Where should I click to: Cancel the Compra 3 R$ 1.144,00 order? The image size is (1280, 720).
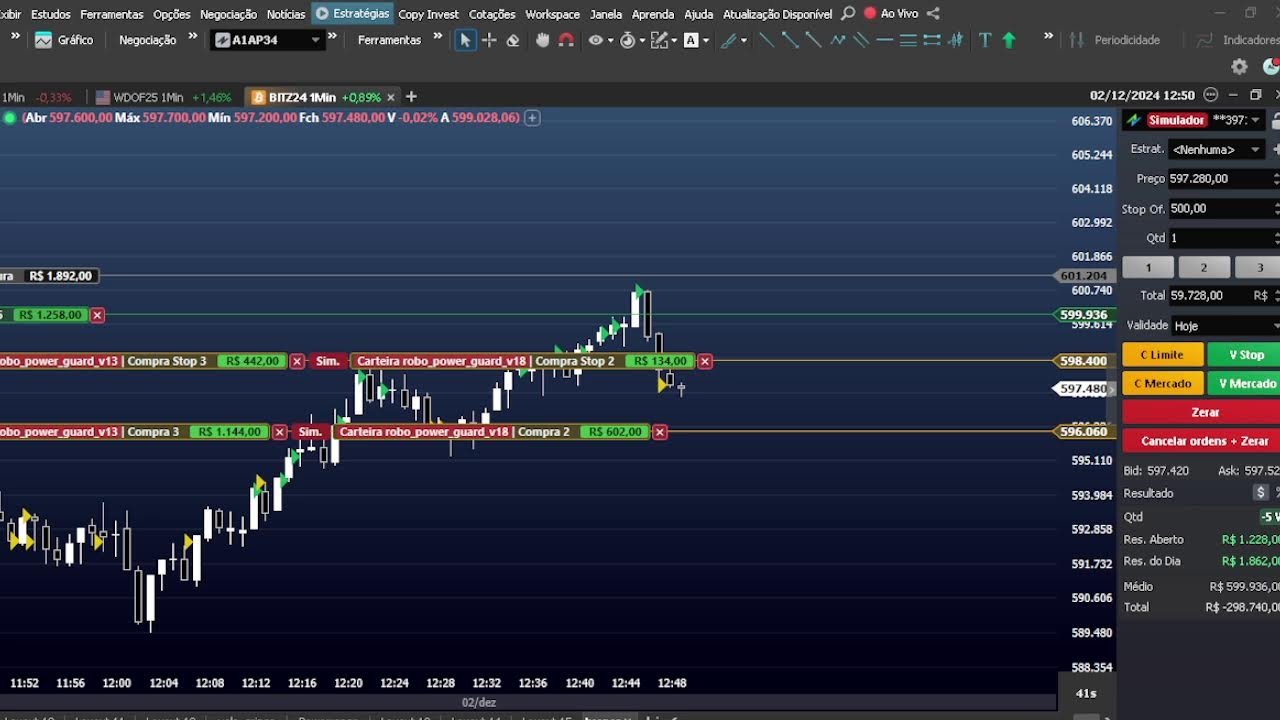coord(279,432)
